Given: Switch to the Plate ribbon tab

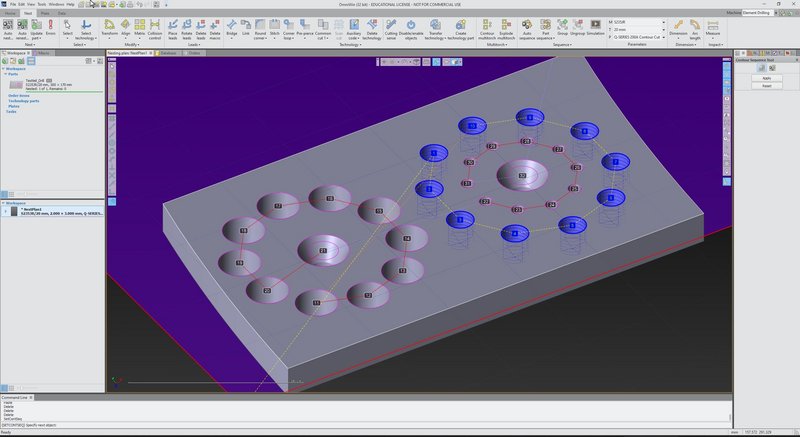Looking at the screenshot, I should (x=44, y=13).
